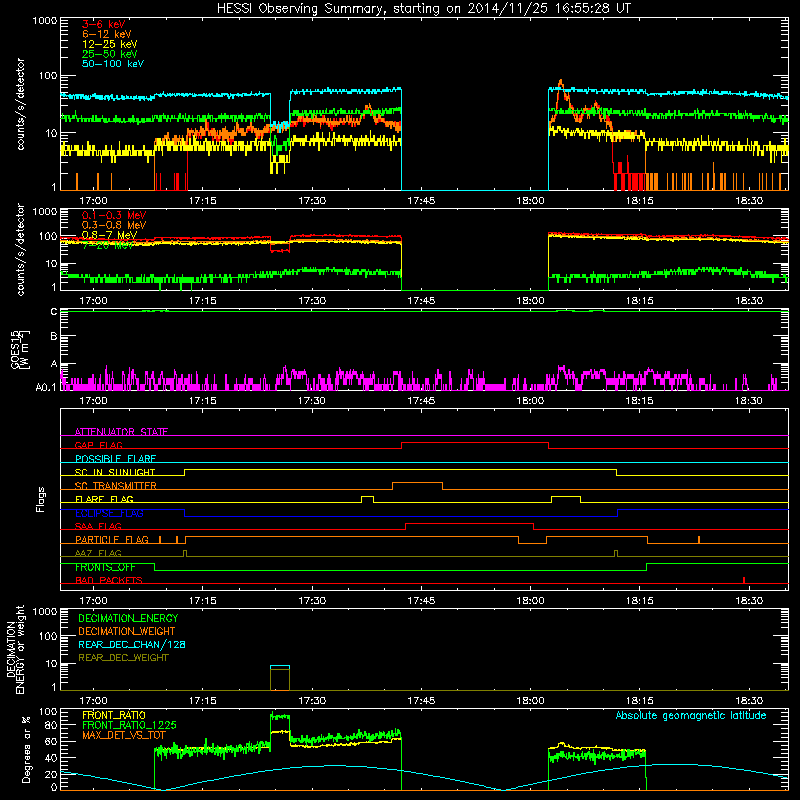800x800 pixels.
Task: Click the 0.3-0.8 MeV legend label
Action: pos(114,225)
